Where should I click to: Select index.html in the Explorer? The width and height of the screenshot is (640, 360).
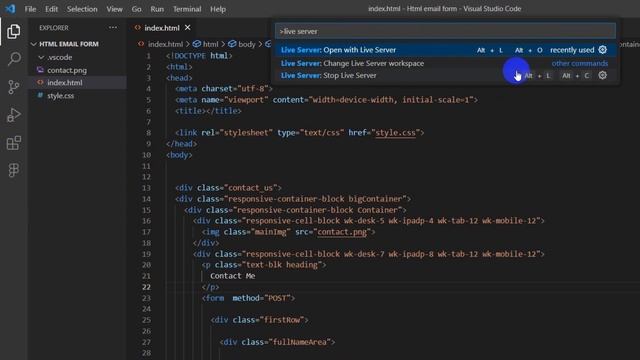[65, 82]
